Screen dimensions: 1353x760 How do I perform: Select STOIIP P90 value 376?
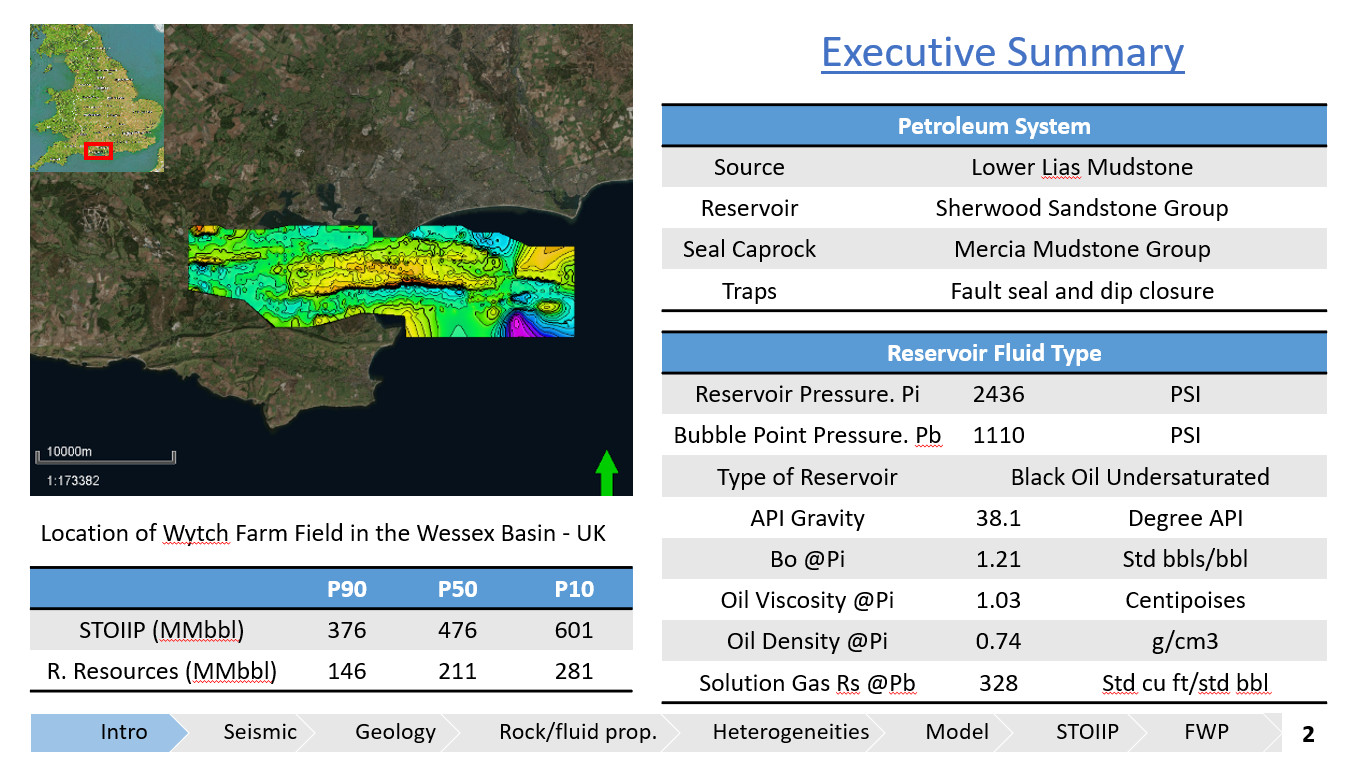(x=347, y=630)
